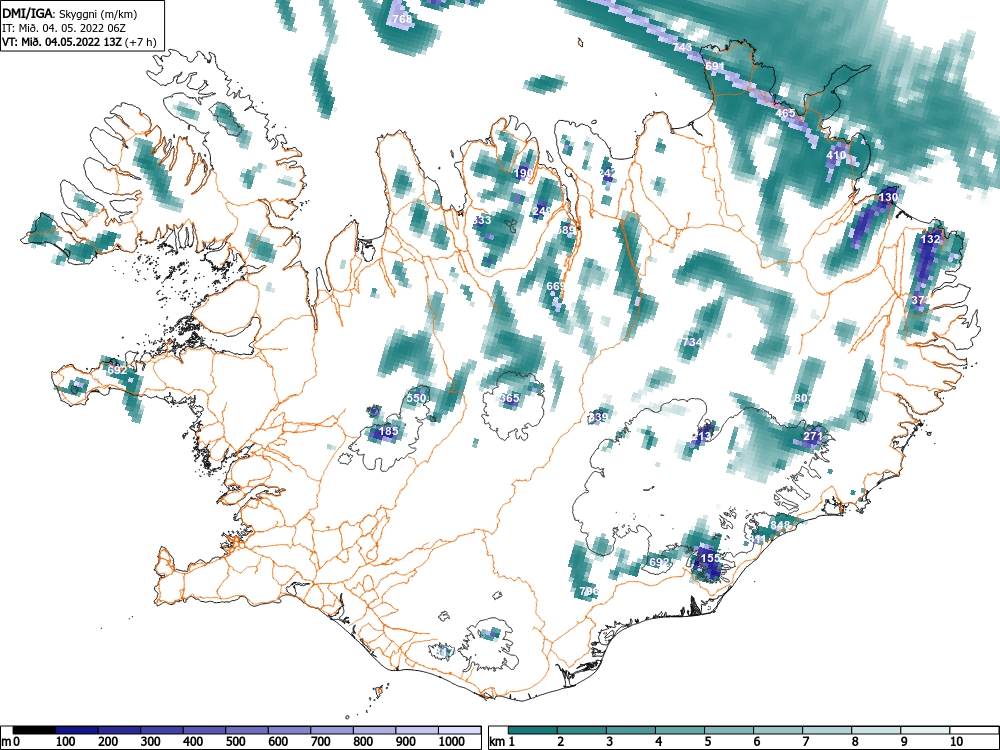The width and height of the screenshot is (1000, 750).
Task: Click the 130 low-visibility label
Action: click(x=888, y=197)
